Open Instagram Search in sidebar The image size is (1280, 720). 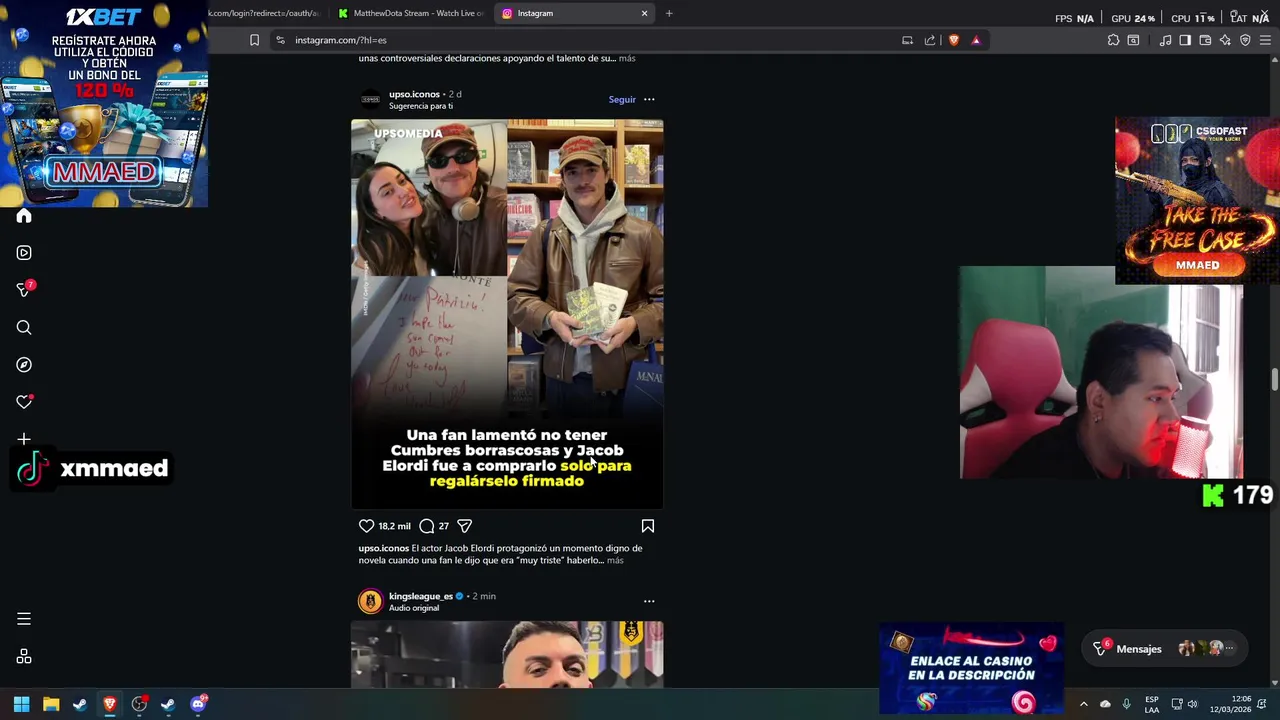pyautogui.click(x=24, y=328)
